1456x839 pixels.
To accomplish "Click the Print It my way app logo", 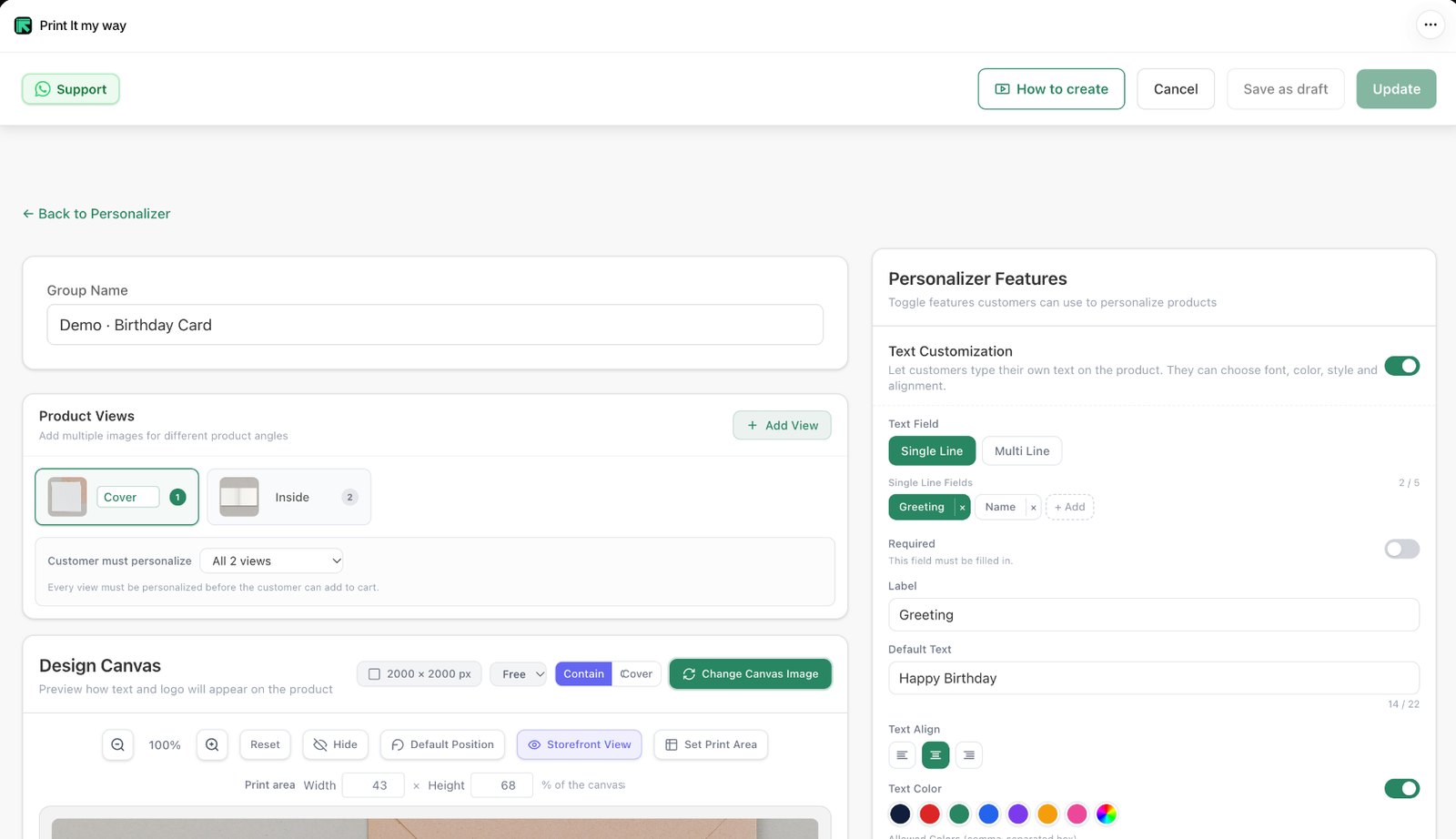I will click(23, 25).
